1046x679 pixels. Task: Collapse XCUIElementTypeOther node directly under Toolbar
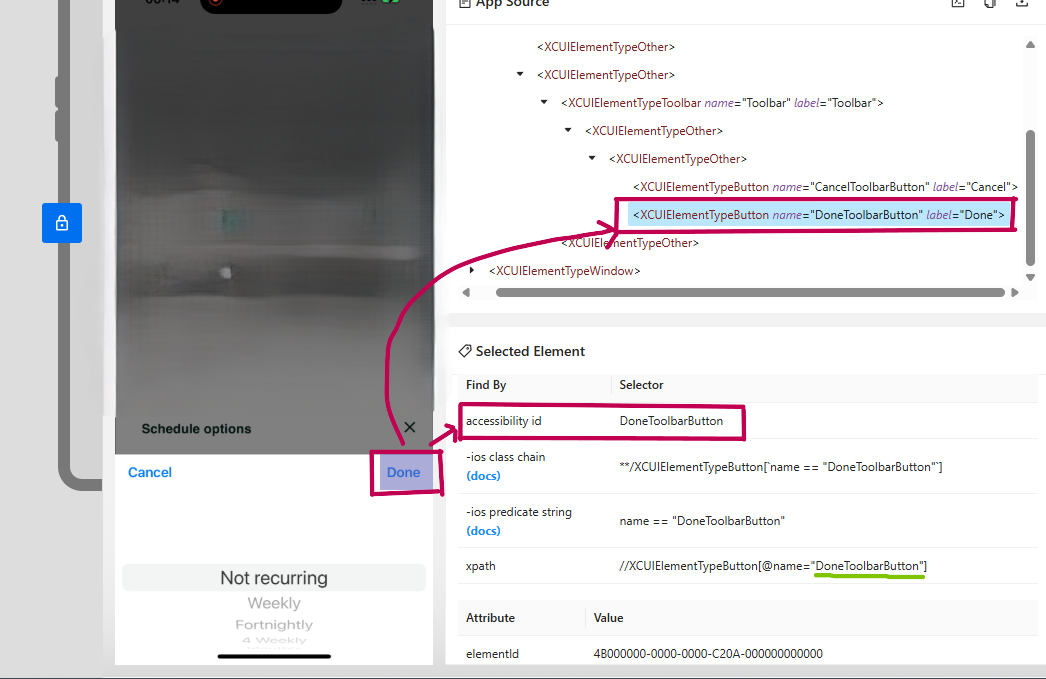click(568, 130)
